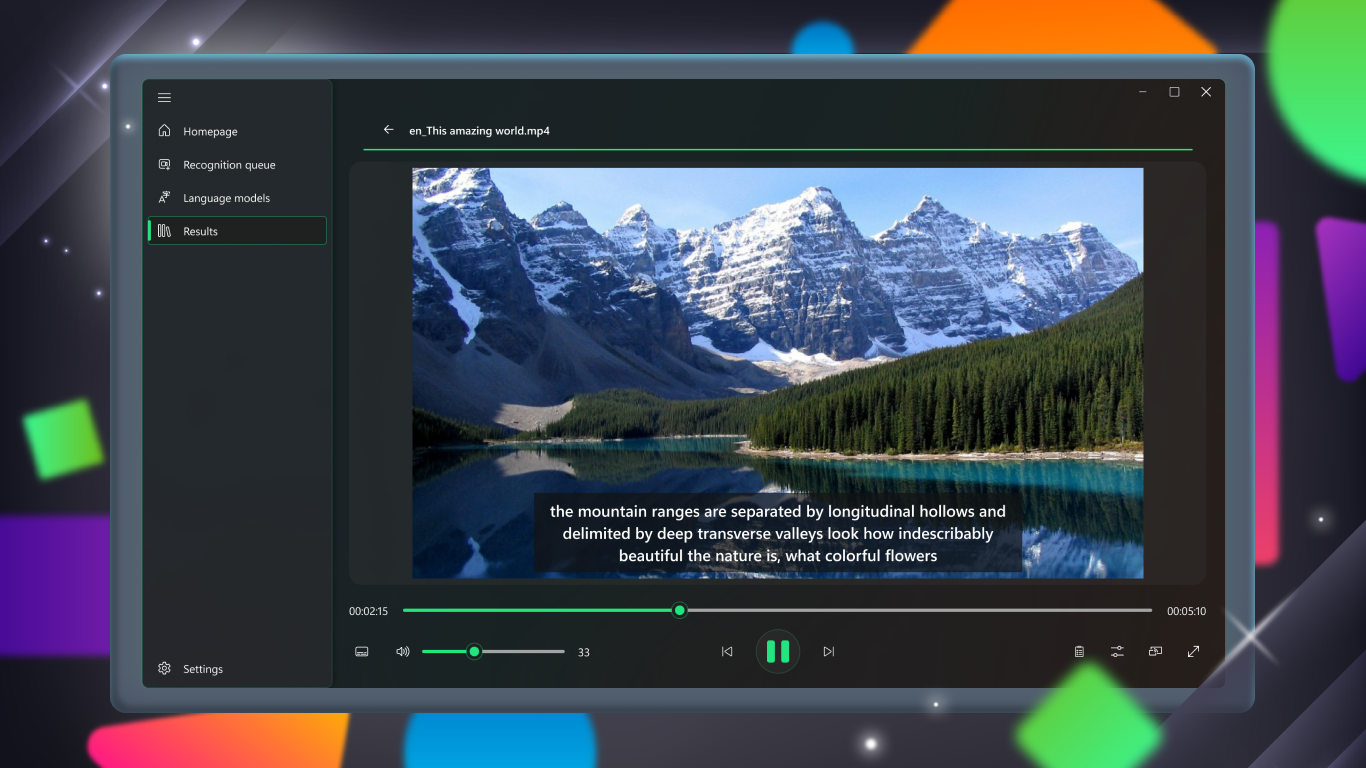Open the transcript list panel
This screenshot has height=768, width=1366.
(1079, 651)
